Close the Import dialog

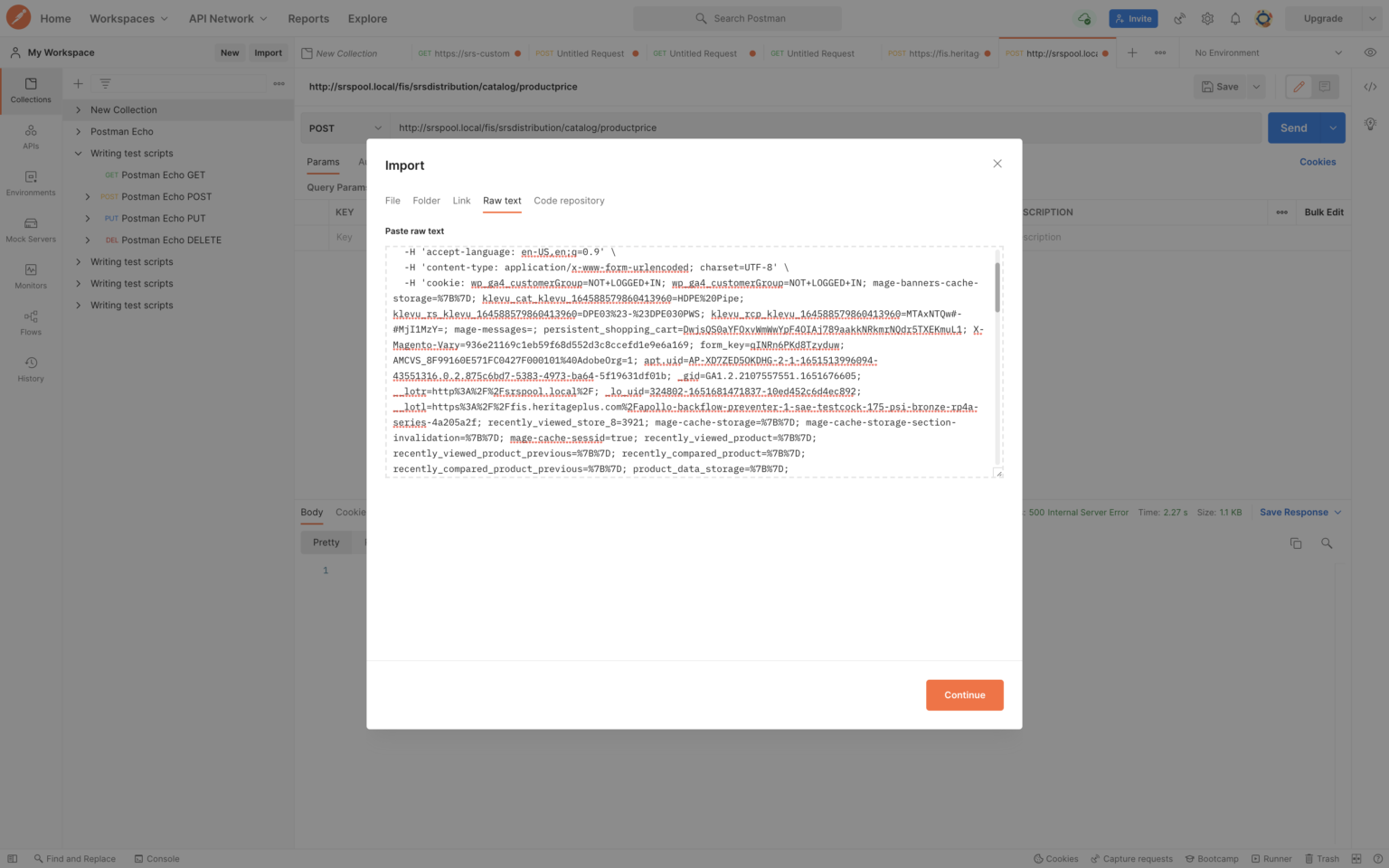point(997,164)
